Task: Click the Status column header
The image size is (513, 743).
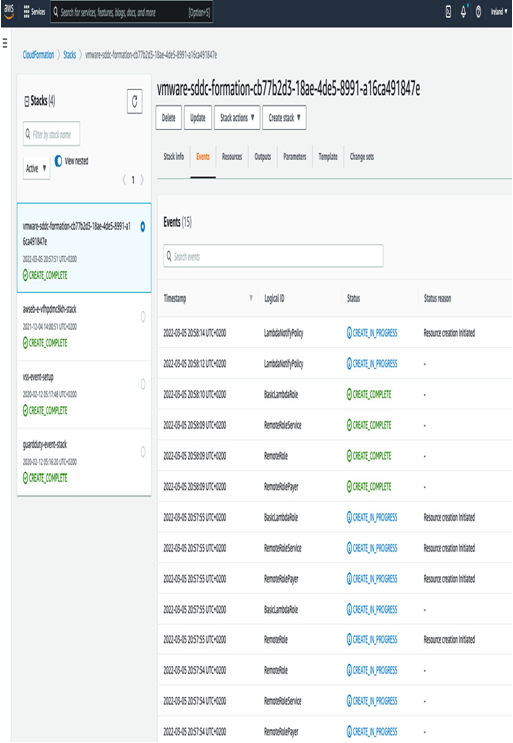Action: click(353, 298)
